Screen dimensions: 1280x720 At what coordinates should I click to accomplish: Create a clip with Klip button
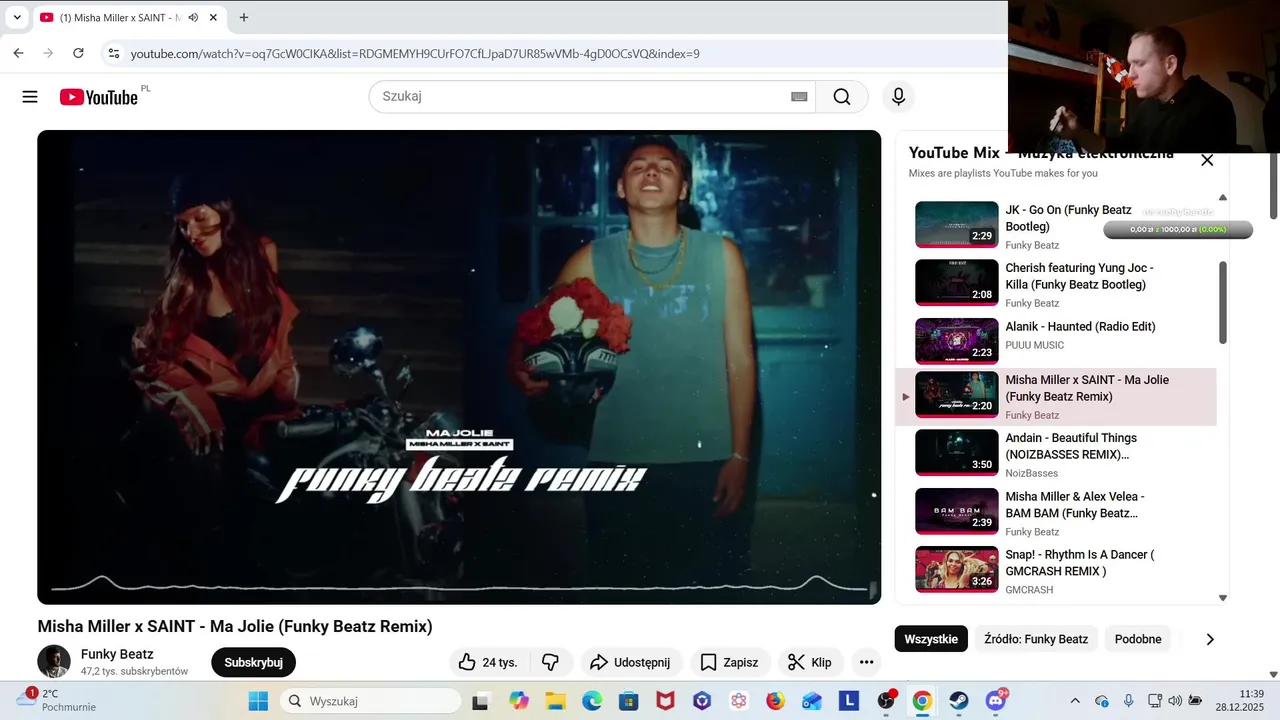tap(810, 662)
